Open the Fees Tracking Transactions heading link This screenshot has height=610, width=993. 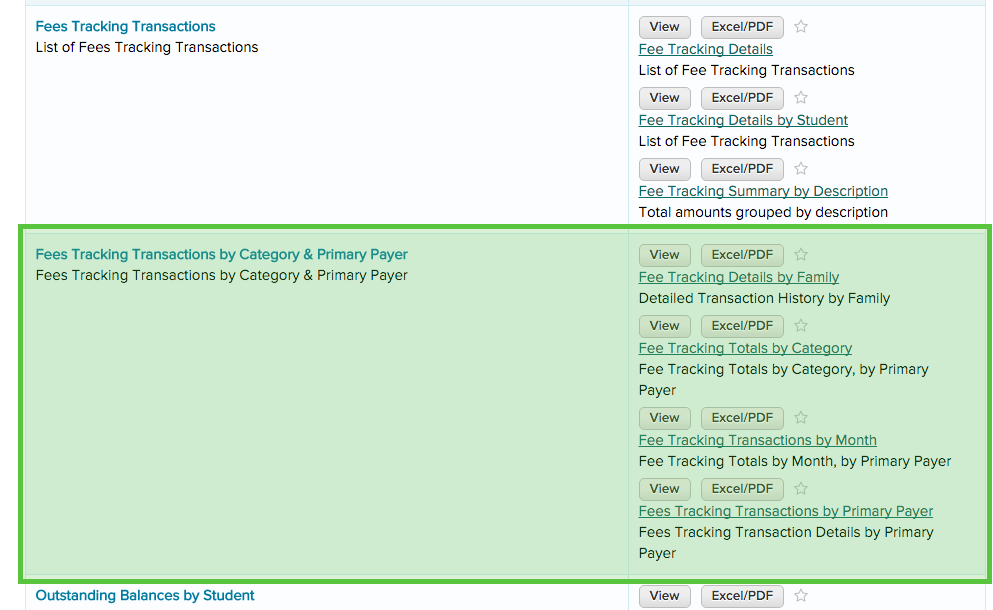coord(125,26)
